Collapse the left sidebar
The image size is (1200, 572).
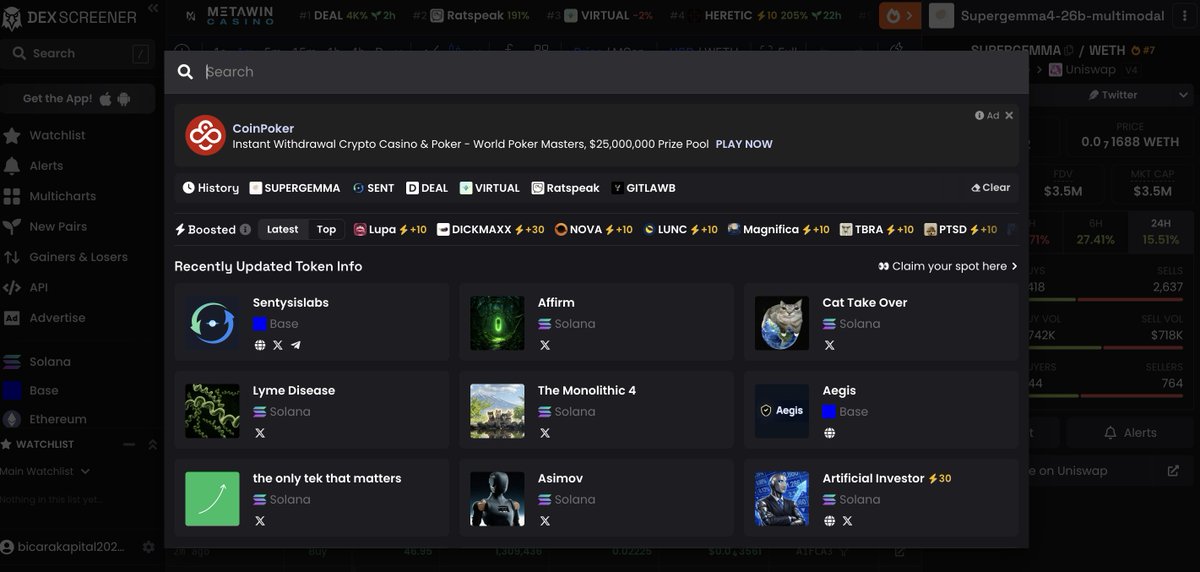click(x=153, y=8)
